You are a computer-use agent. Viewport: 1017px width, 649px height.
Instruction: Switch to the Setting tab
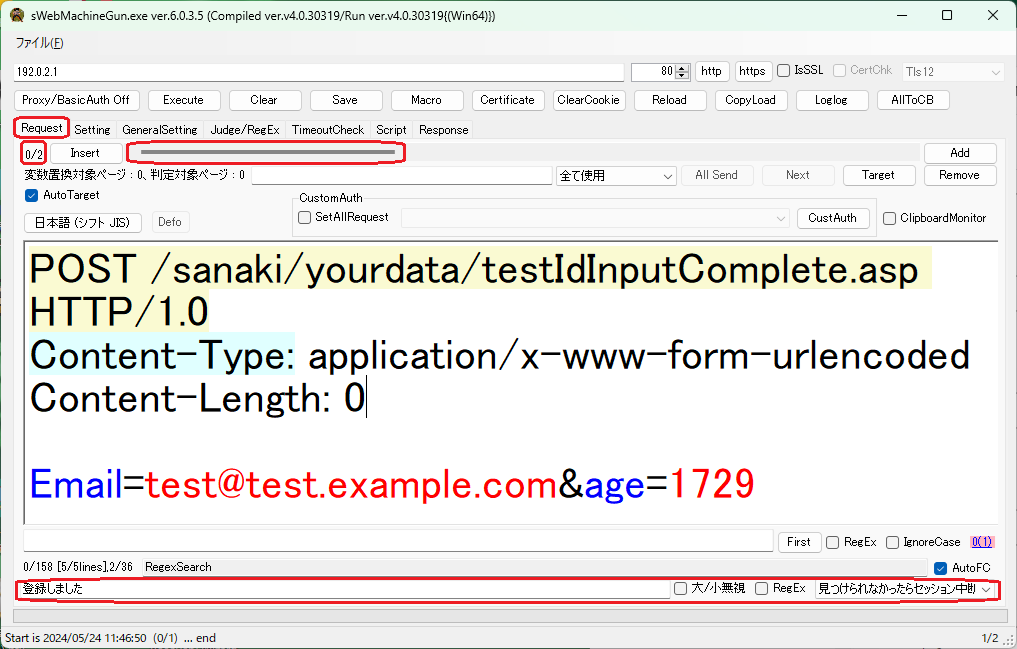pyautogui.click(x=92, y=130)
